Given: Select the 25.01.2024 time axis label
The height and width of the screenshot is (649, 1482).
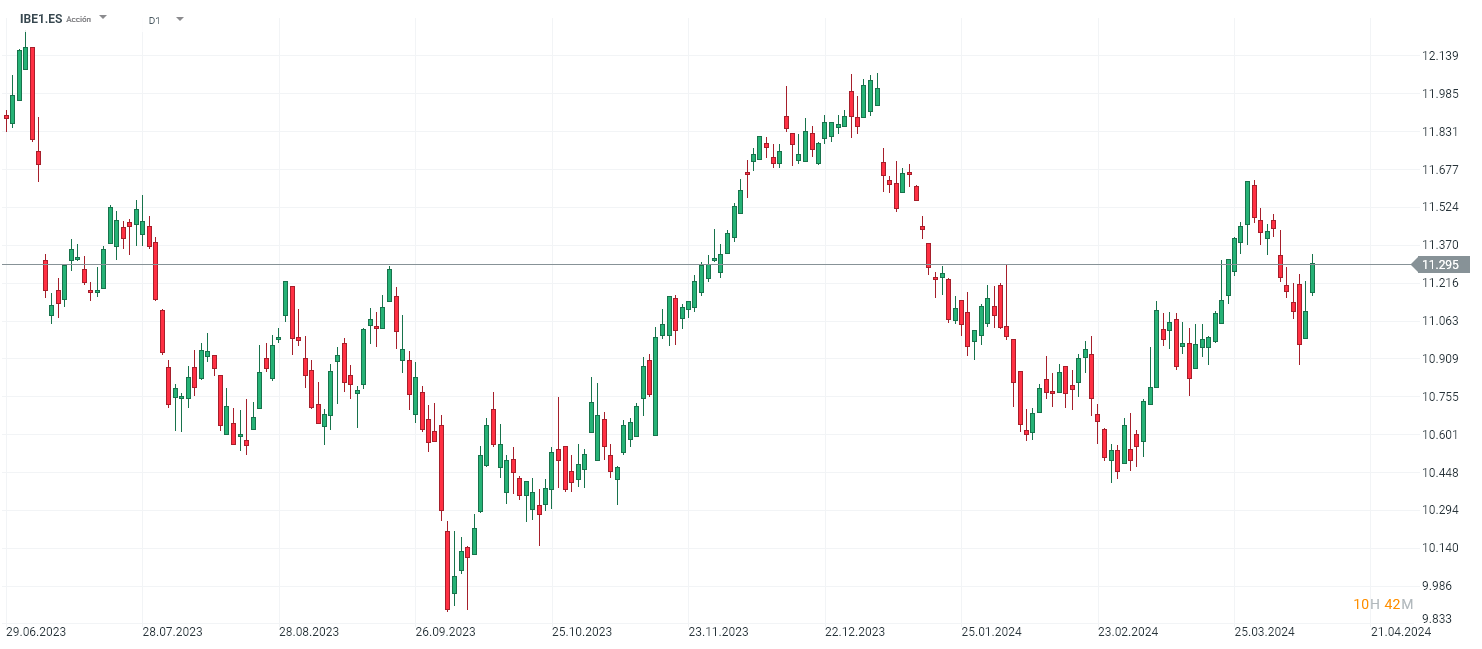Looking at the screenshot, I should 992,632.
